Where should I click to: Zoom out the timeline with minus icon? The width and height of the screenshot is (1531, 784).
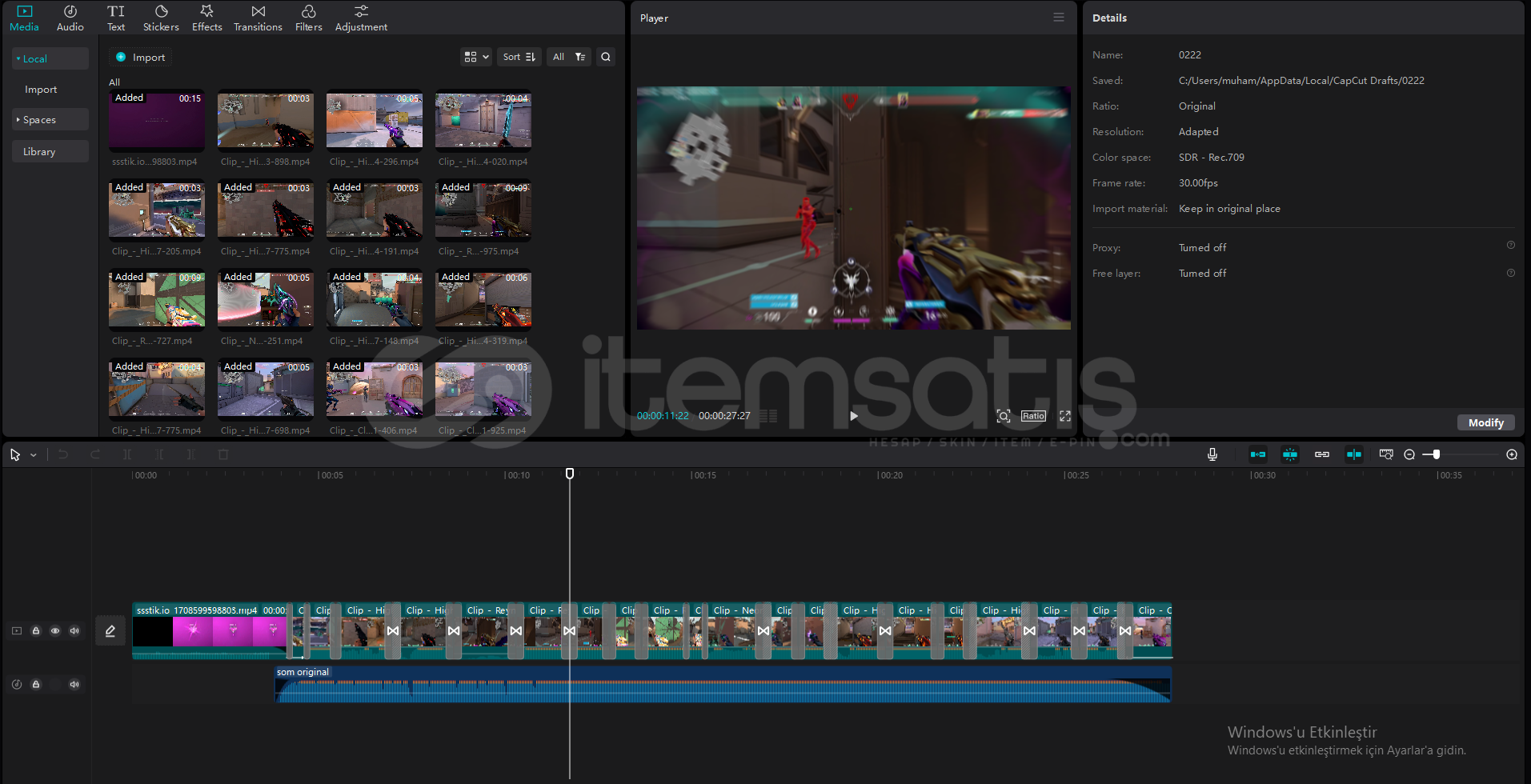click(1409, 454)
